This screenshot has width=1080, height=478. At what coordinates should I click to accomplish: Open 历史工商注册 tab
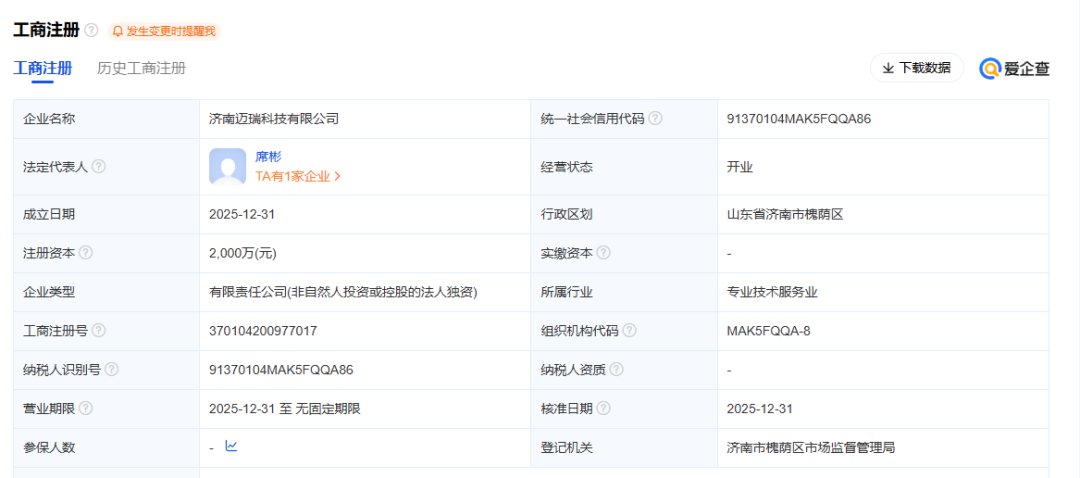142,68
